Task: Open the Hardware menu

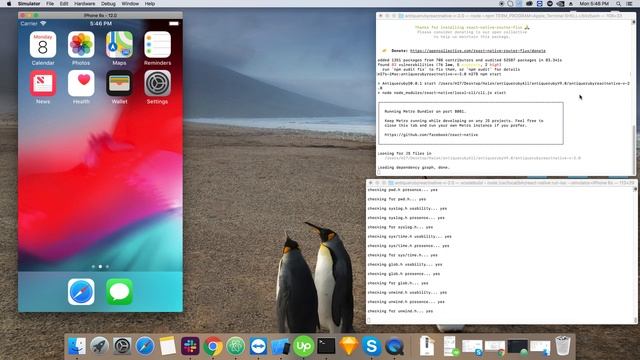Action: [84, 4]
